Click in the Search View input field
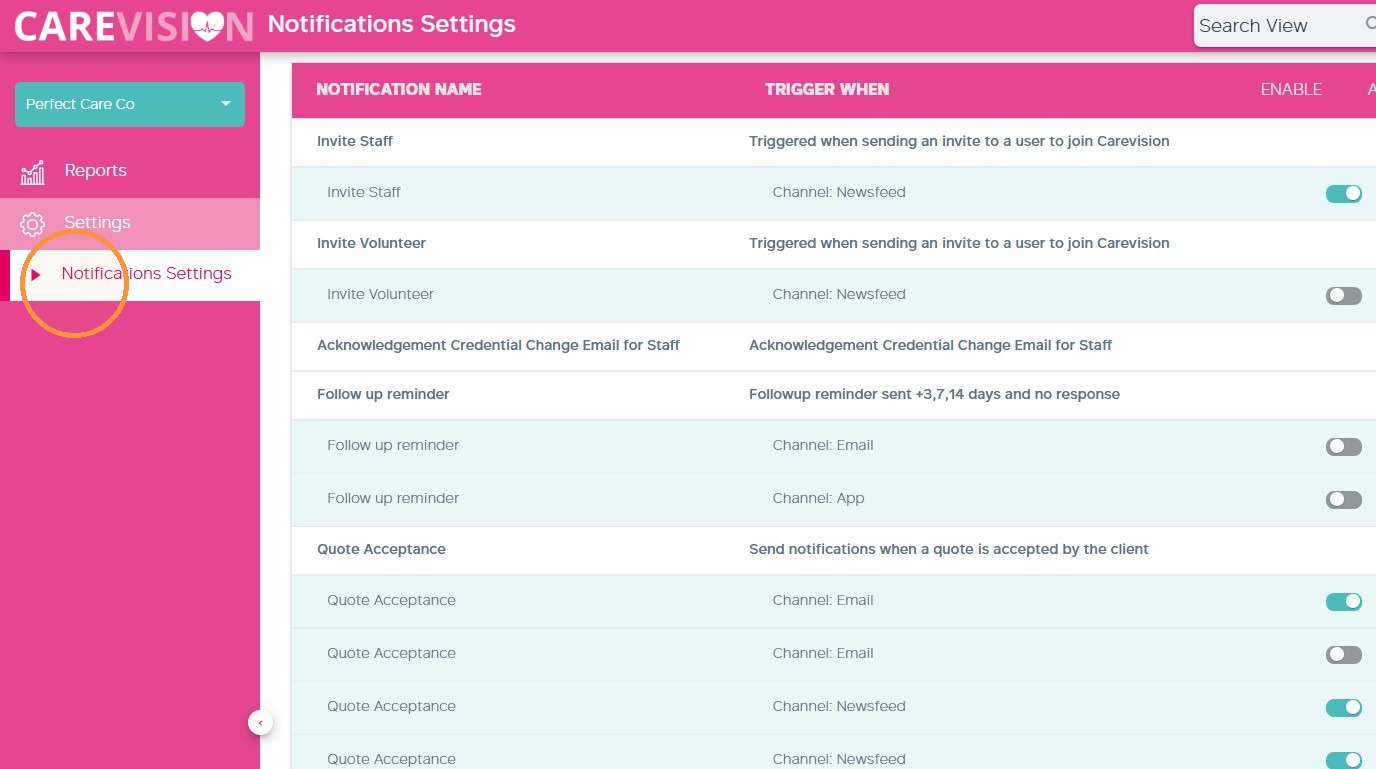The width and height of the screenshot is (1376, 769). click(x=1280, y=26)
